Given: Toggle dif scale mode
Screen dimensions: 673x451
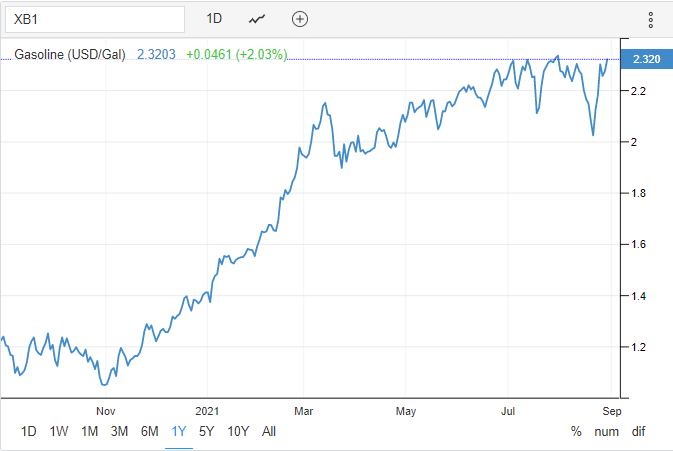Looking at the screenshot, I should [x=638, y=431].
